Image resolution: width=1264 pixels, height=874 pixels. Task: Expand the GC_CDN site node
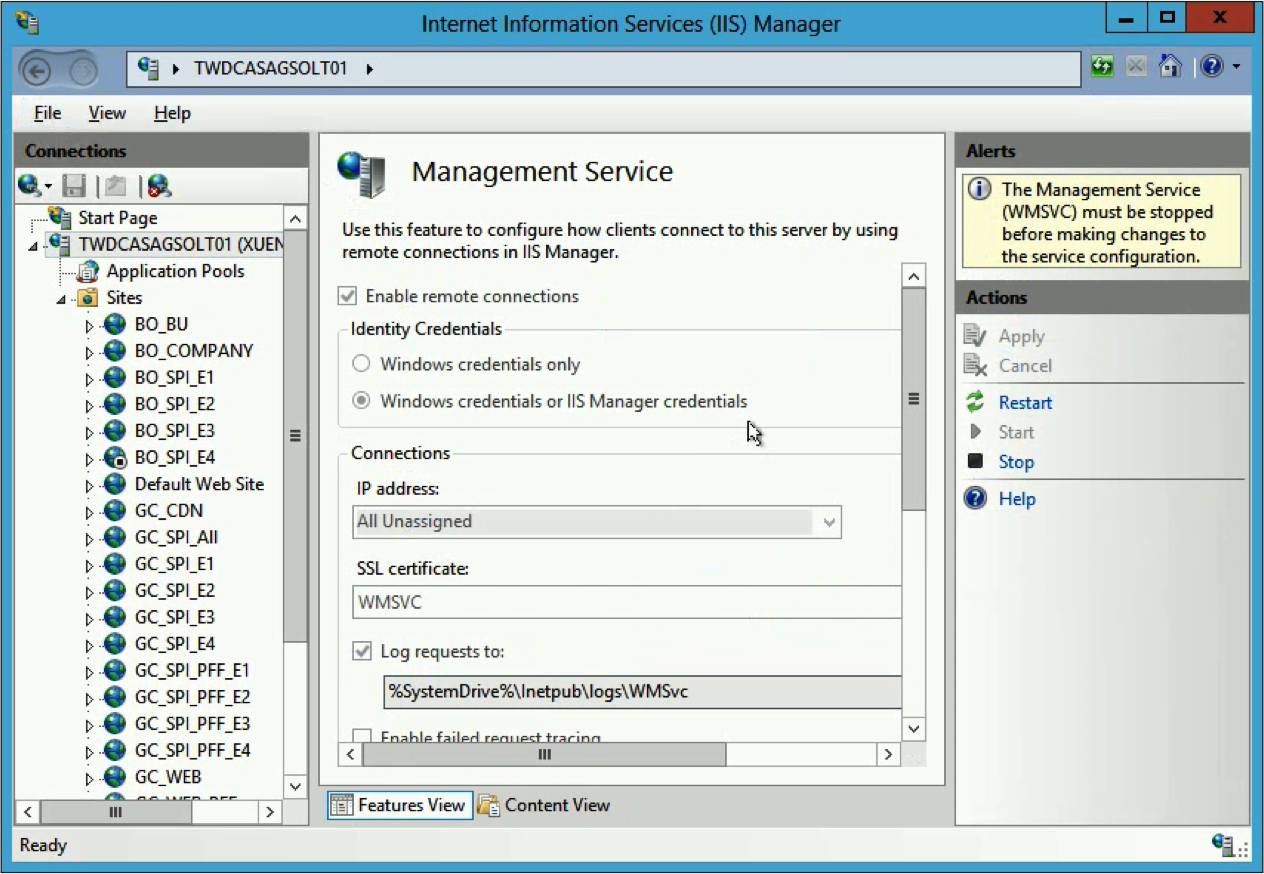[89, 512]
